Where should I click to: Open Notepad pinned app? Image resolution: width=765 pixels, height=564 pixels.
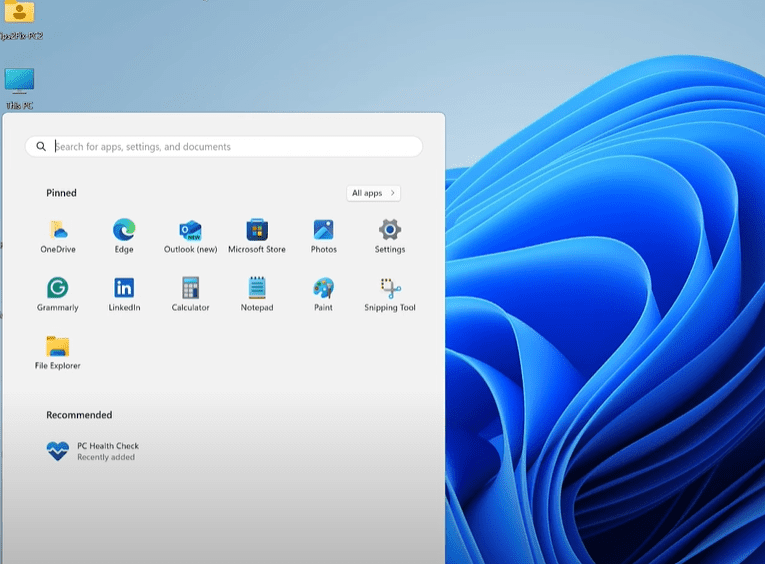coord(257,295)
